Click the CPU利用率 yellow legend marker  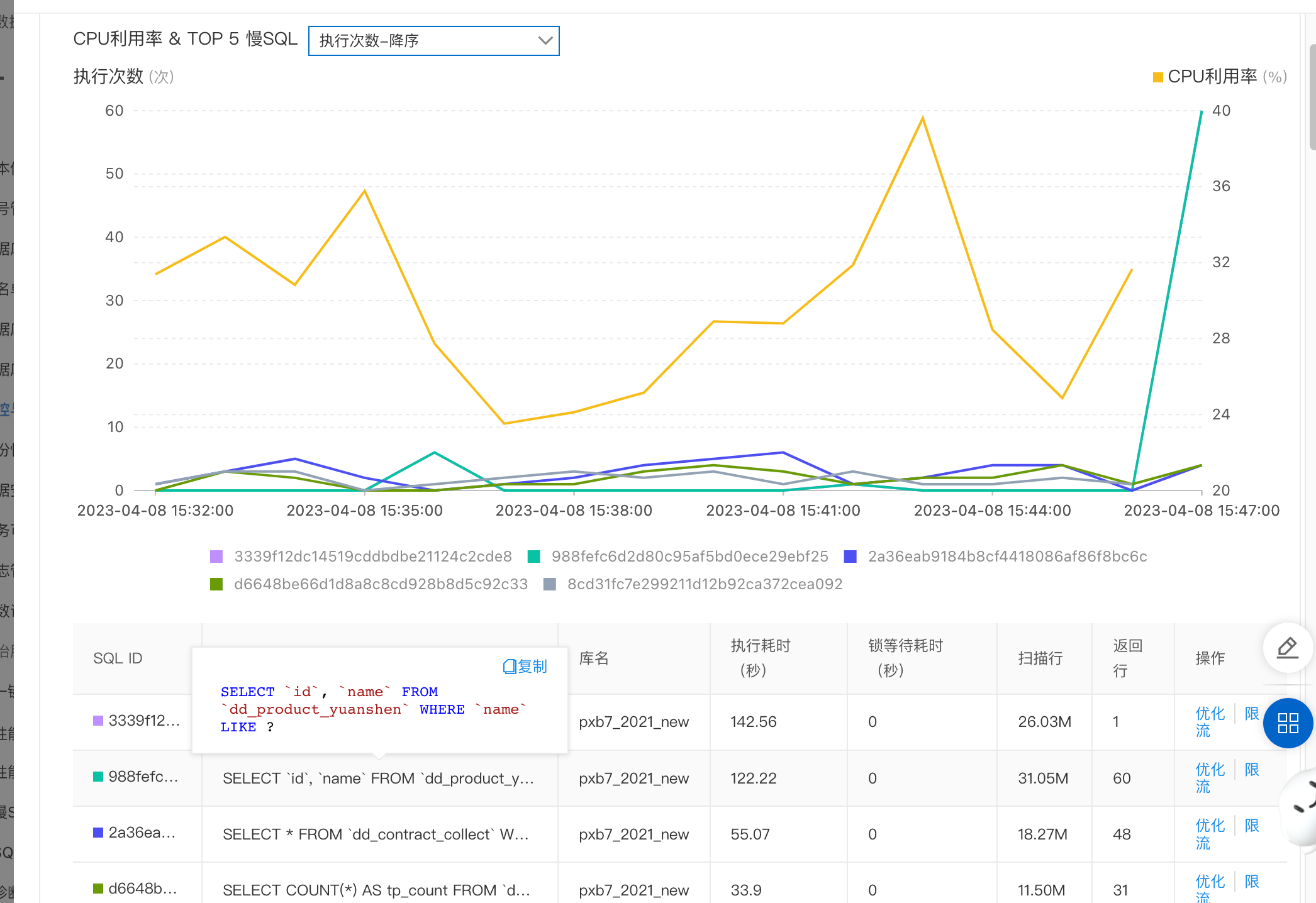click(1157, 77)
